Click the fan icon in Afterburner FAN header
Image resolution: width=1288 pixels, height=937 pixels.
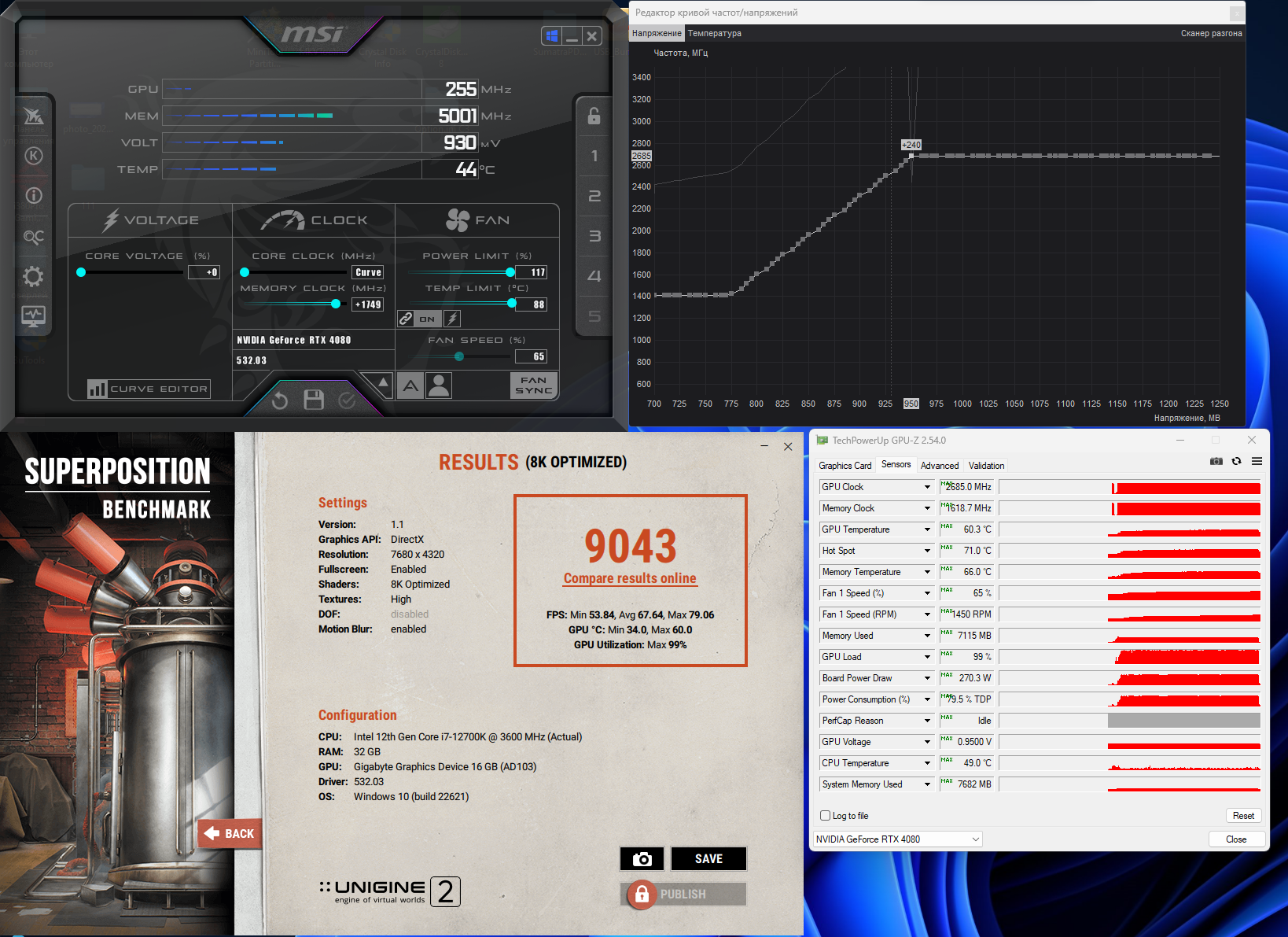coord(458,220)
